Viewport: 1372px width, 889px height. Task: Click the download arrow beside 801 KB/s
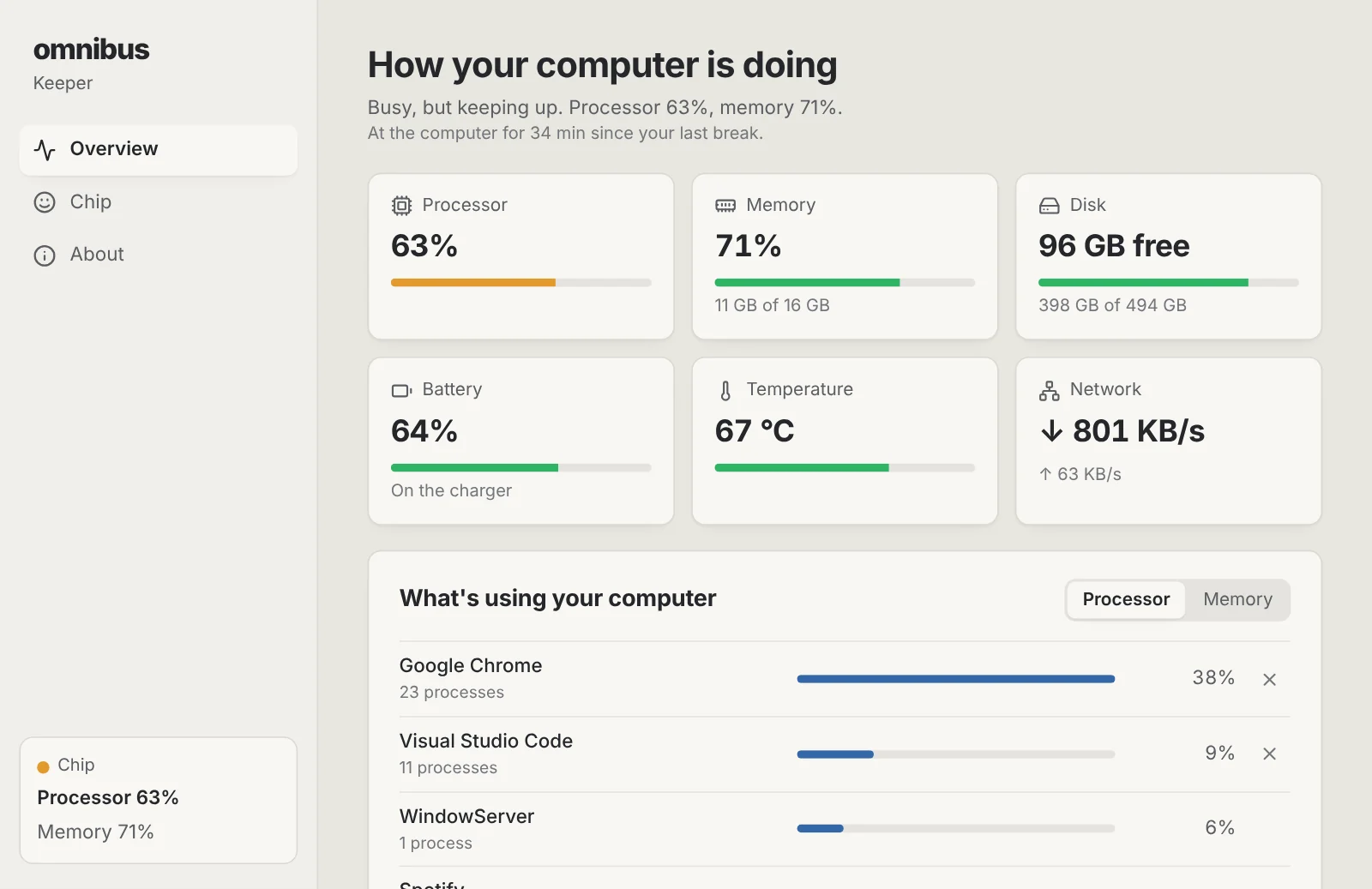(1052, 430)
